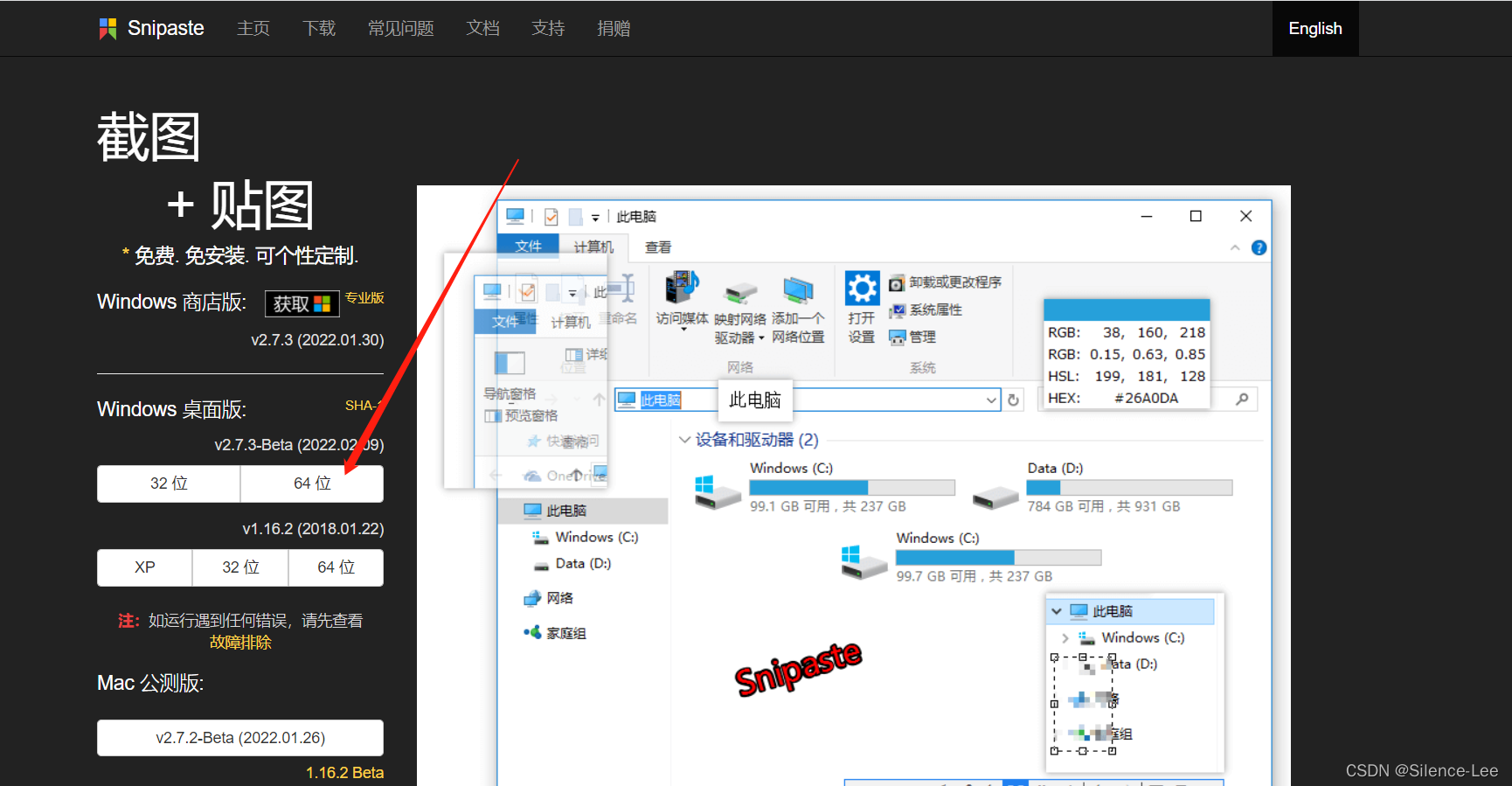
Task: Select 网络 in the navigation tree
Action: (x=549, y=598)
